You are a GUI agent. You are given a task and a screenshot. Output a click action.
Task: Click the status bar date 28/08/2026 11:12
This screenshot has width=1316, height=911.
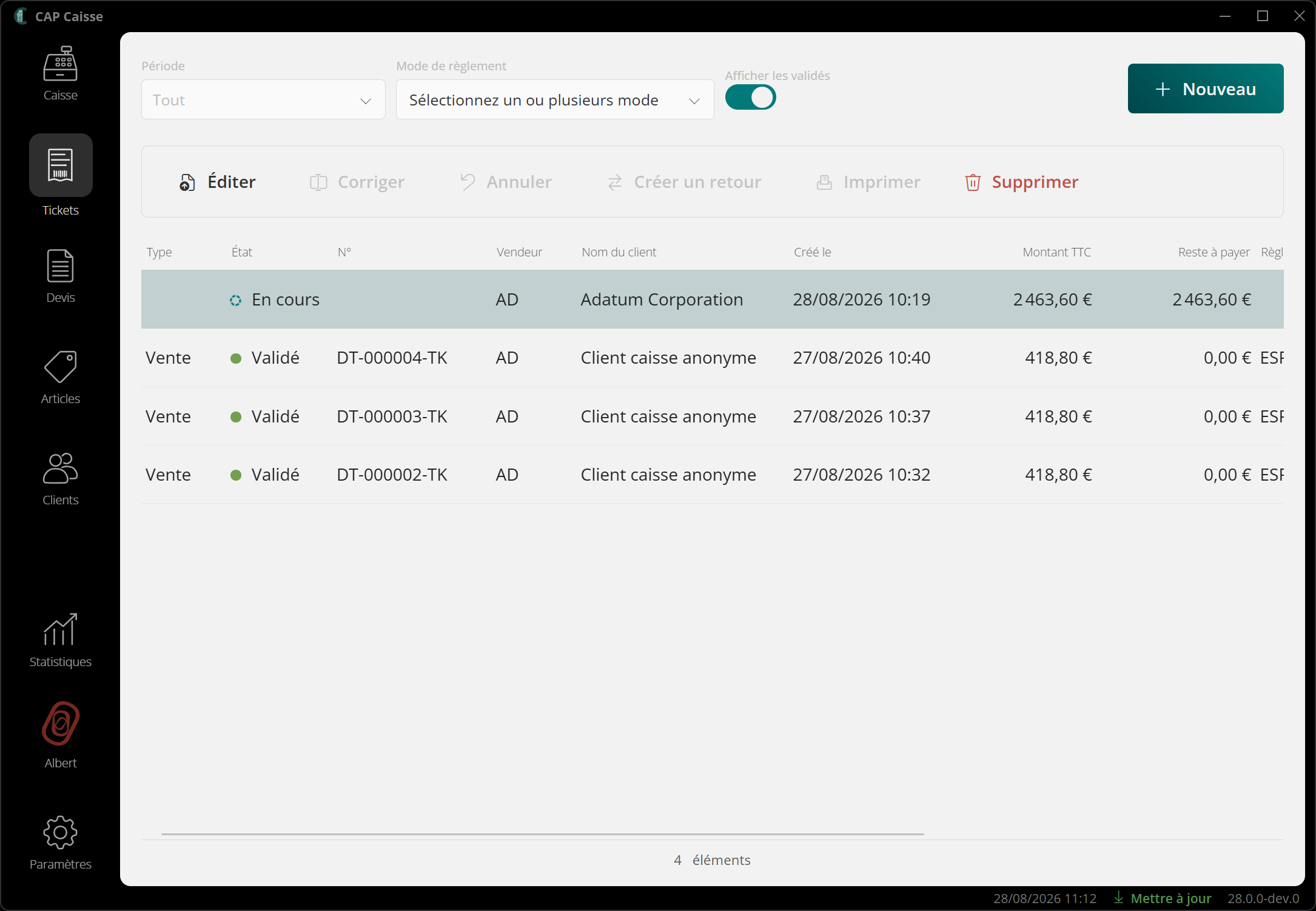point(1045,898)
